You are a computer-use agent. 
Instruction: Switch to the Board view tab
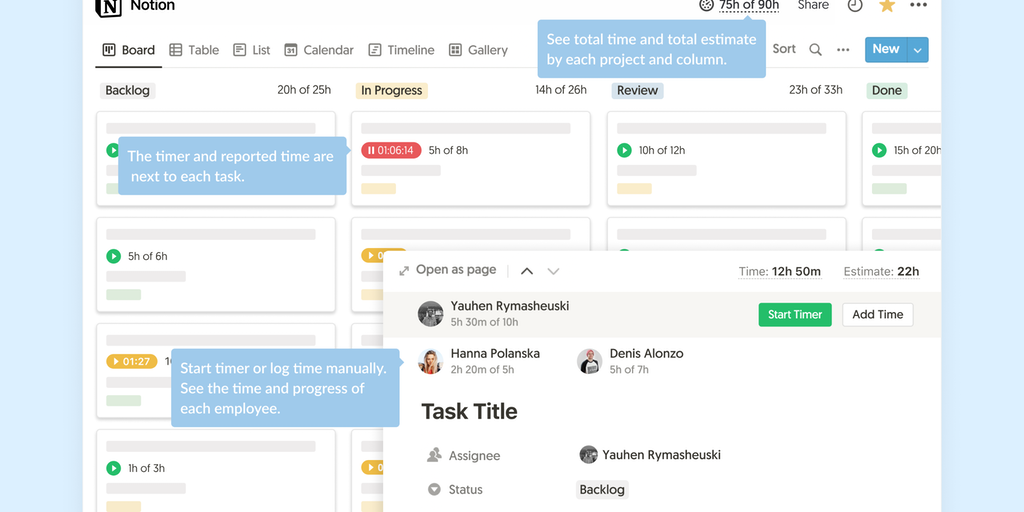click(x=129, y=50)
